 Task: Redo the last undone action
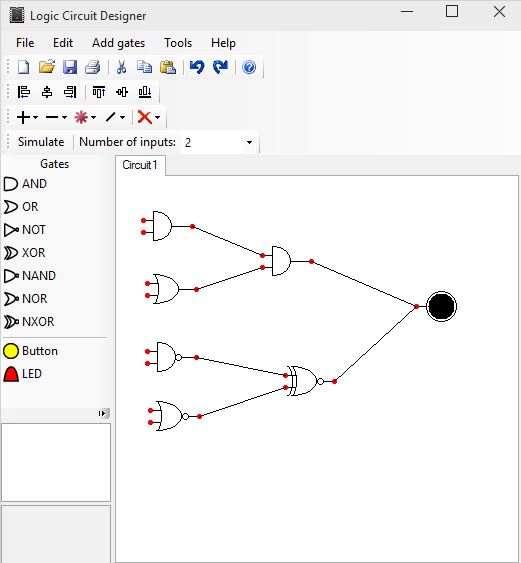(220, 67)
